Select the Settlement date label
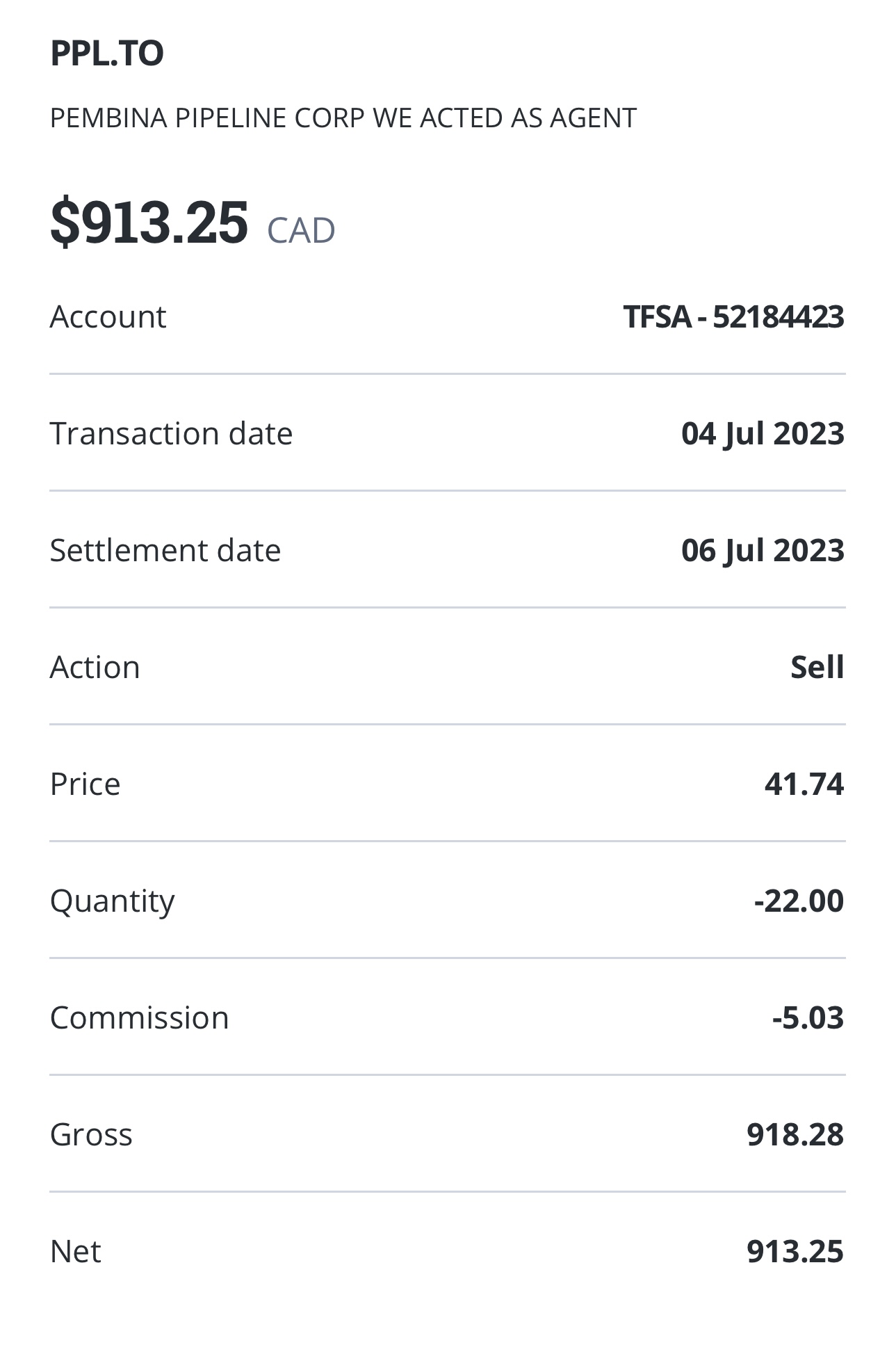The width and height of the screenshot is (896, 1345). click(x=165, y=550)
